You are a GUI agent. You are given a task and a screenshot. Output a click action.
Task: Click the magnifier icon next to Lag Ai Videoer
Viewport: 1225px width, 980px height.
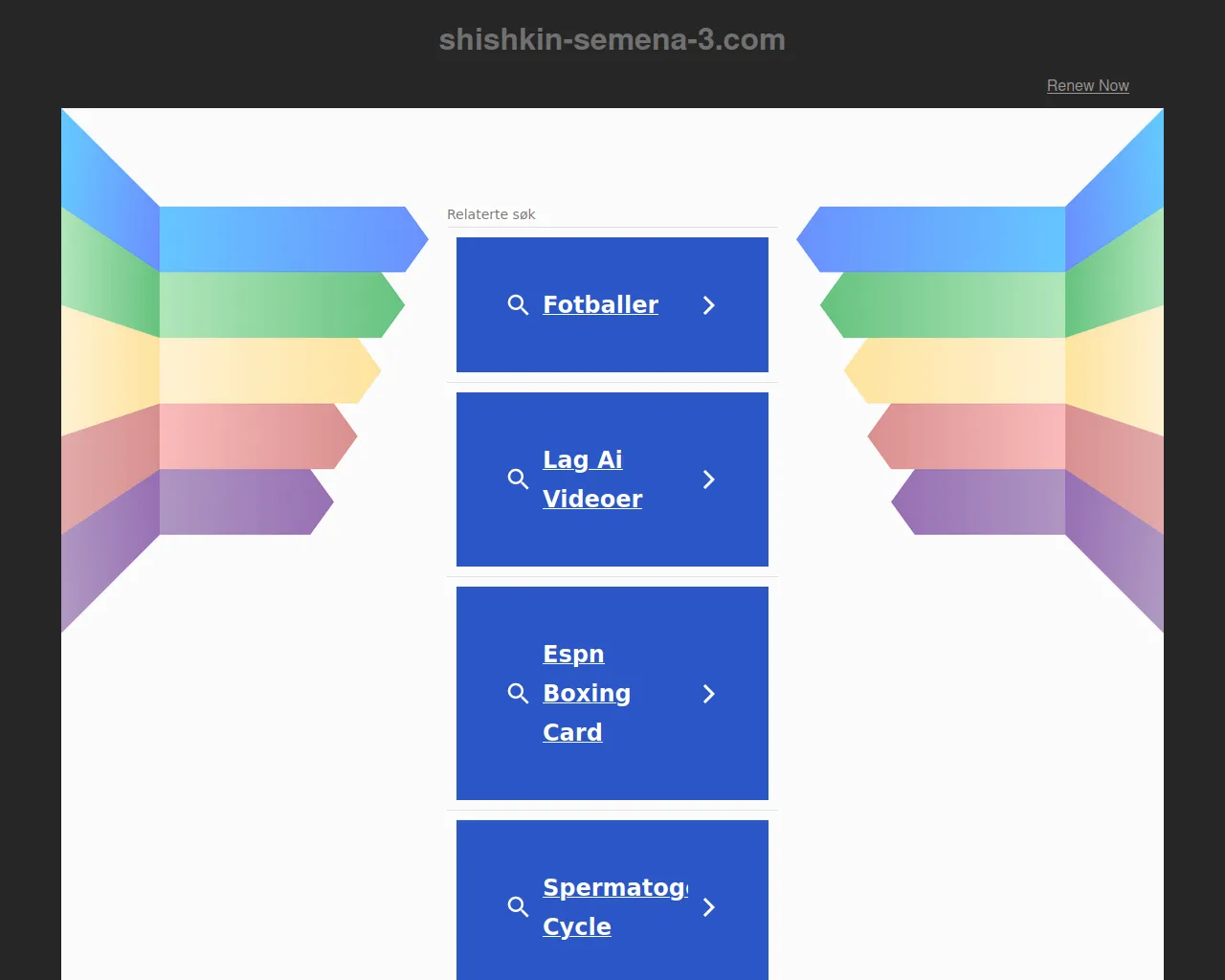(x=518, y=479)
